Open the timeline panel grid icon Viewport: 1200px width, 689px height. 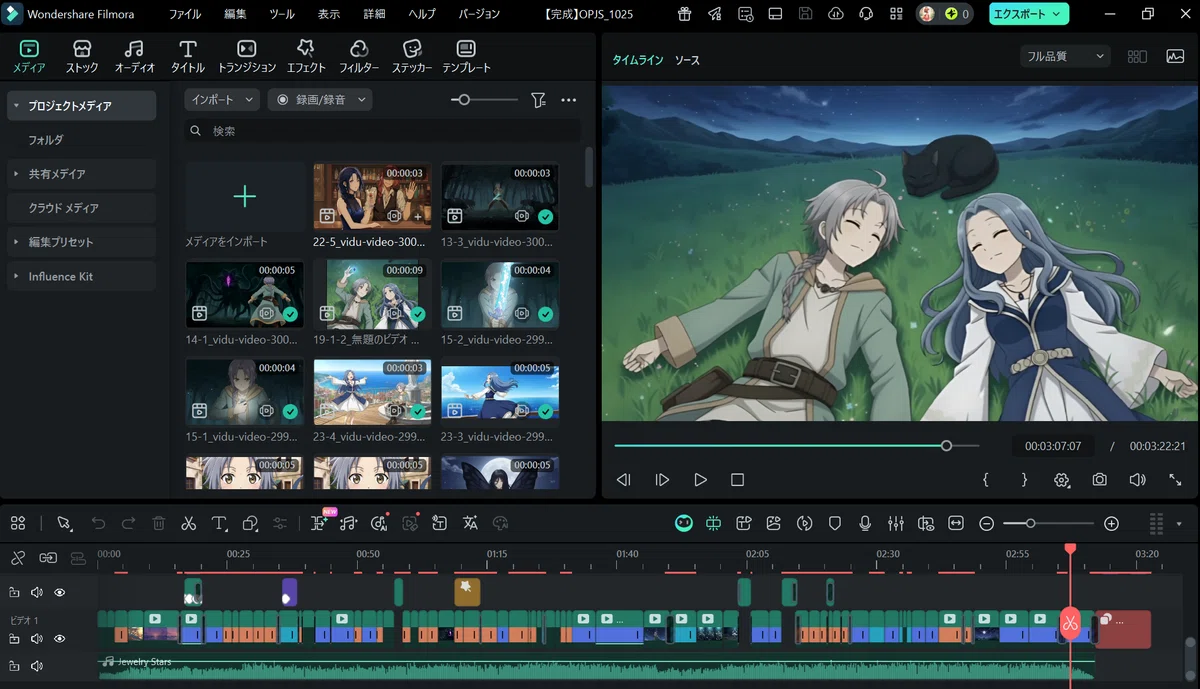coord(18,523)
